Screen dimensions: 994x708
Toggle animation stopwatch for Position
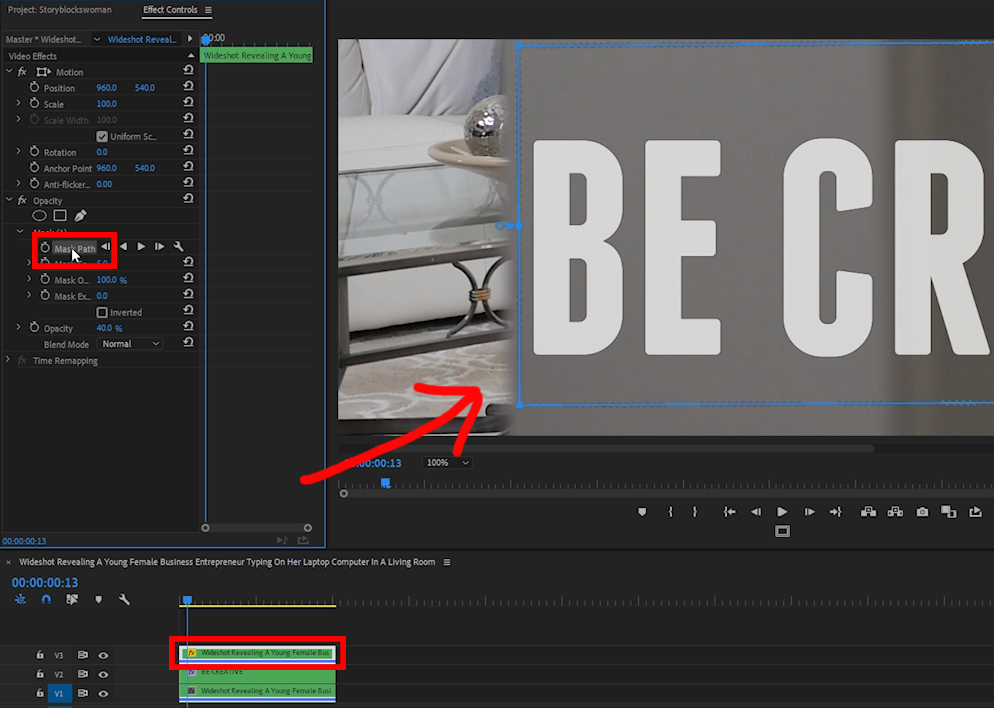34,87
